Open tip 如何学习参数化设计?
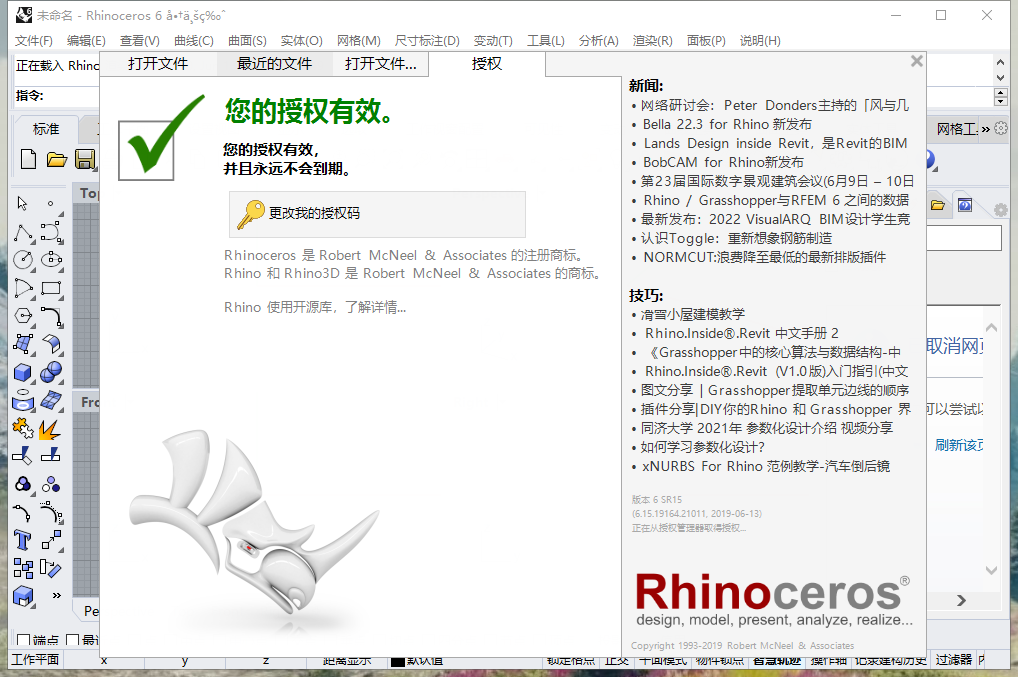1018x677 pixels. pyautogui.click(x=702, y=447)
